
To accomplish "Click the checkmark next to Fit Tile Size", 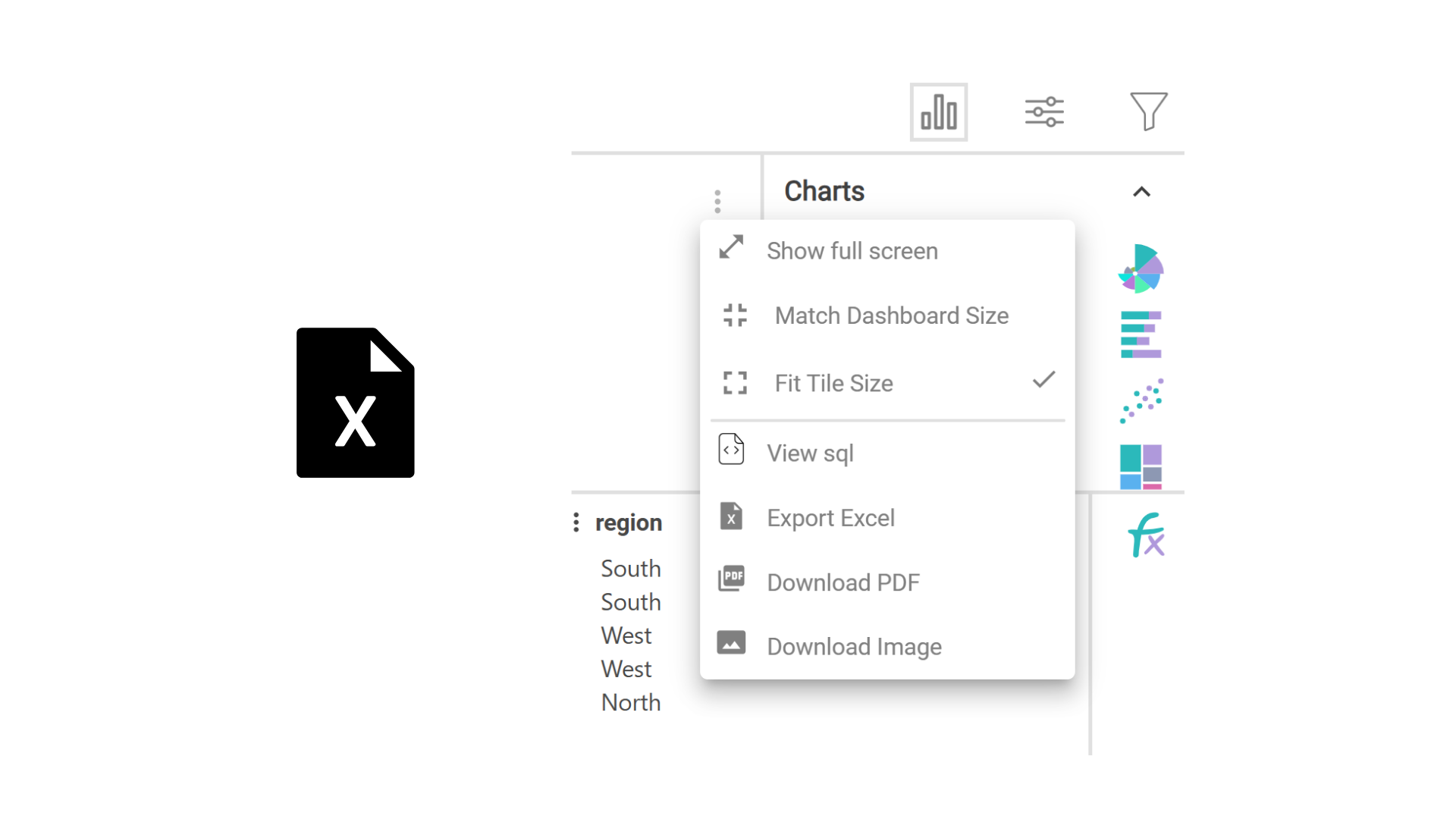I will point(1043,380).
